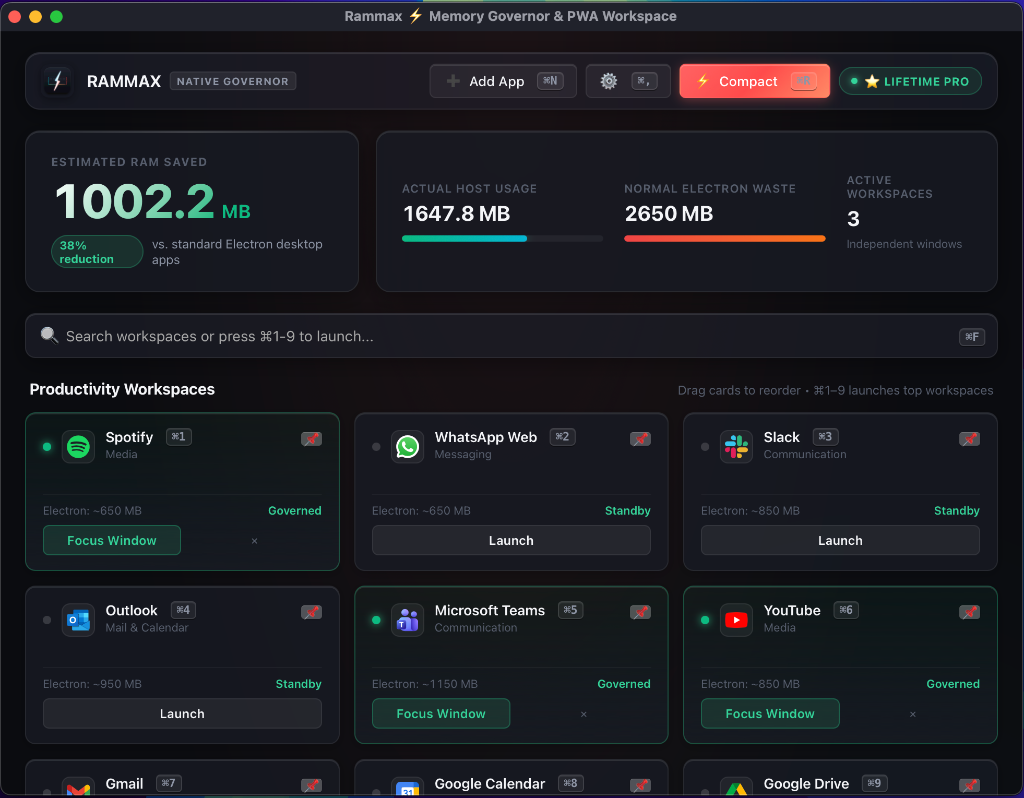Click the search workspaces field
This screenshot has width=1024, height=798.
pyautogui.click(x=511, y=336)
